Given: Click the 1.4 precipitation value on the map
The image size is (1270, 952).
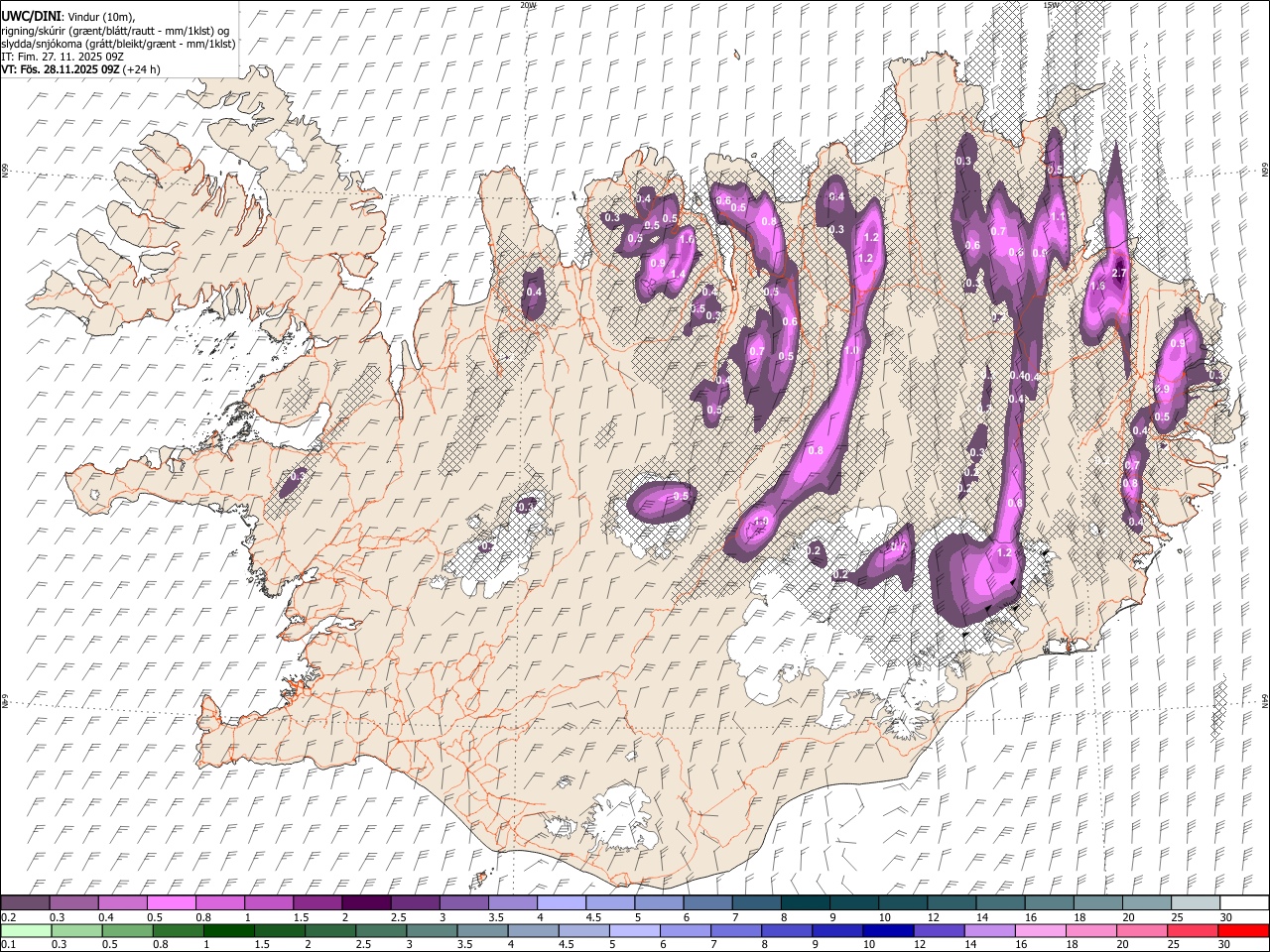Looking at the screenshot, I should [x=679, y=275].
